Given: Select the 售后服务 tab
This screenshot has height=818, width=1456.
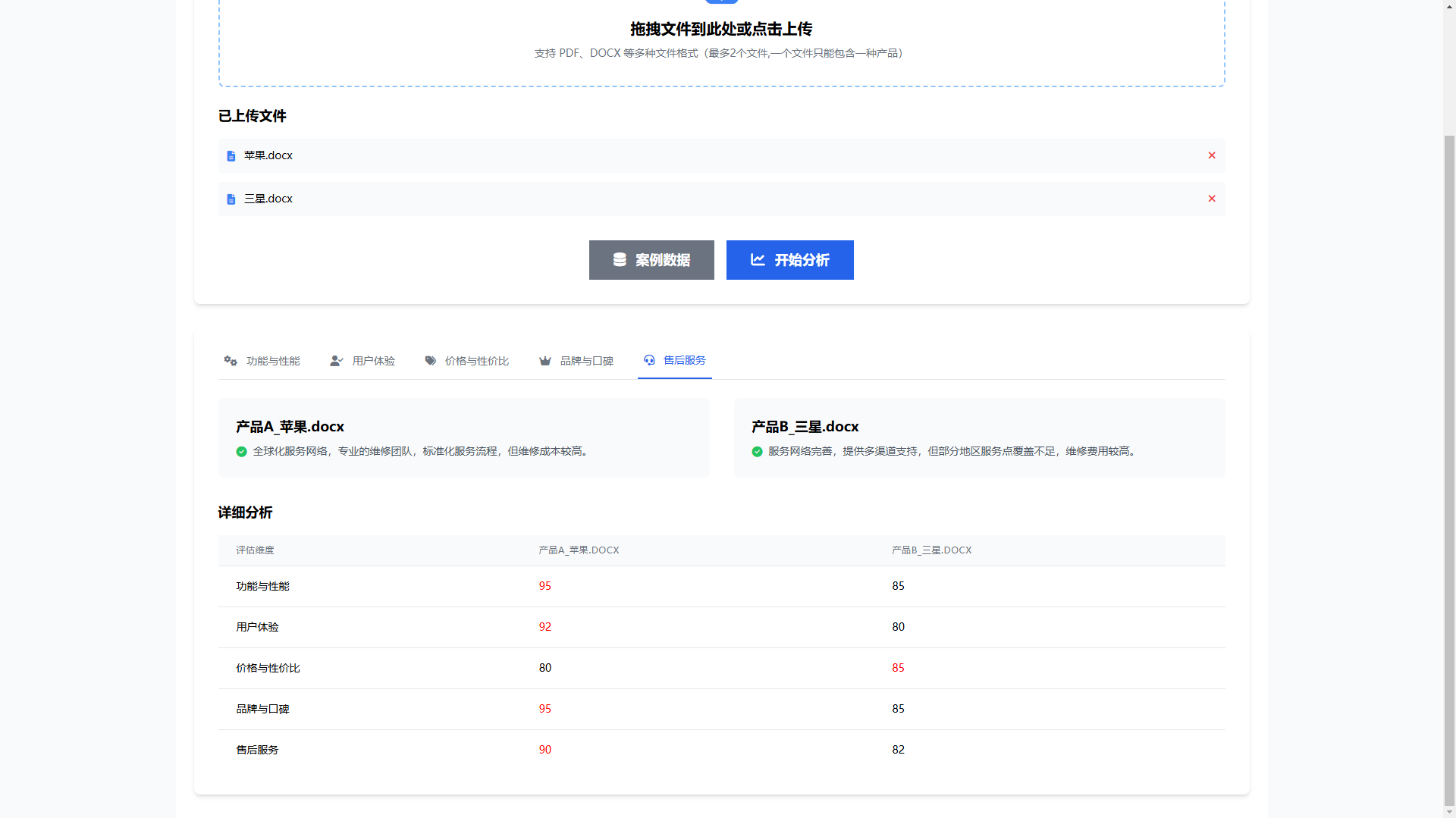Looking at the screenshot, I should 675,361.
